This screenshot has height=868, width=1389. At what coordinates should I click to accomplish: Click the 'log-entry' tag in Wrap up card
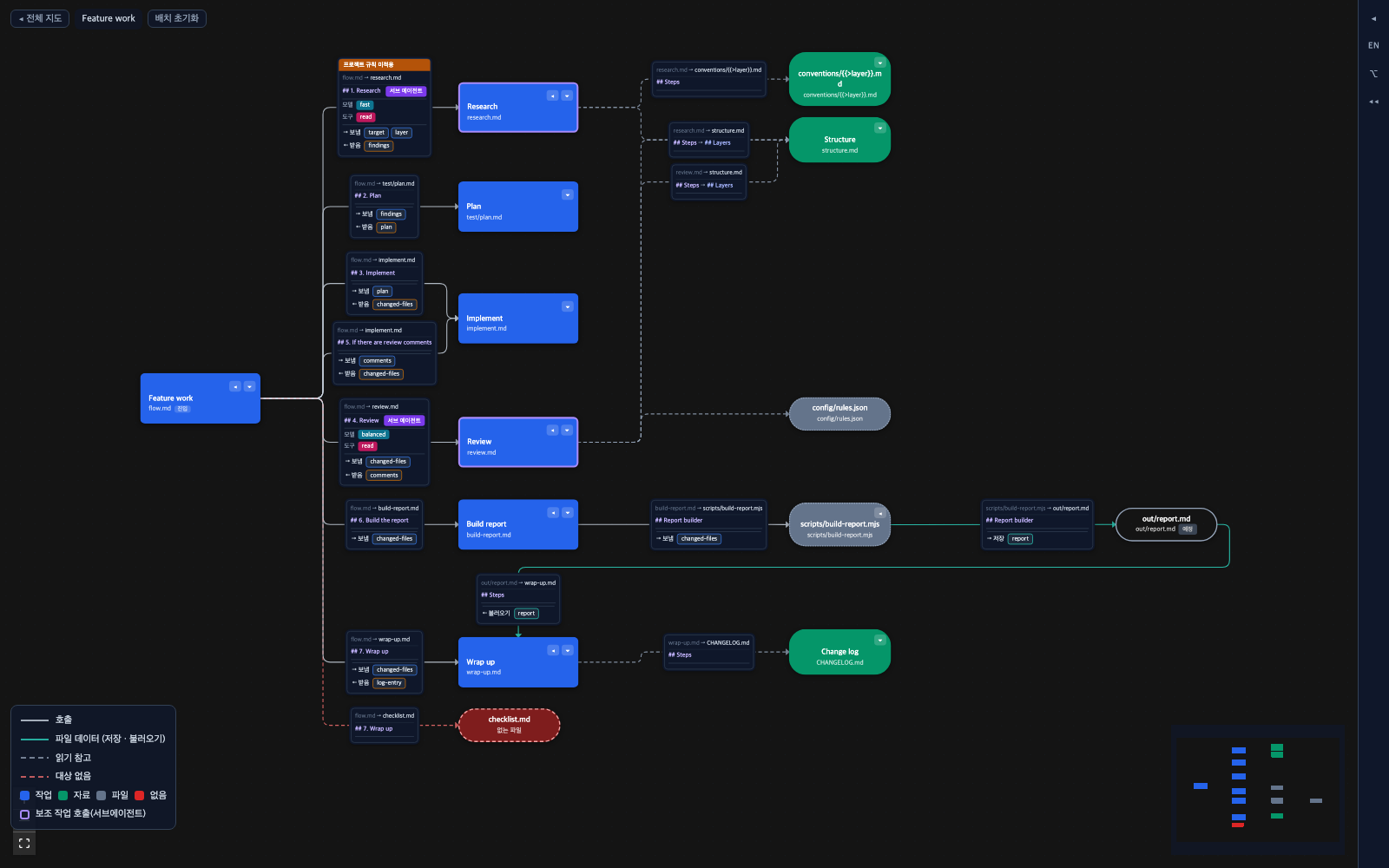coord(389,683)
